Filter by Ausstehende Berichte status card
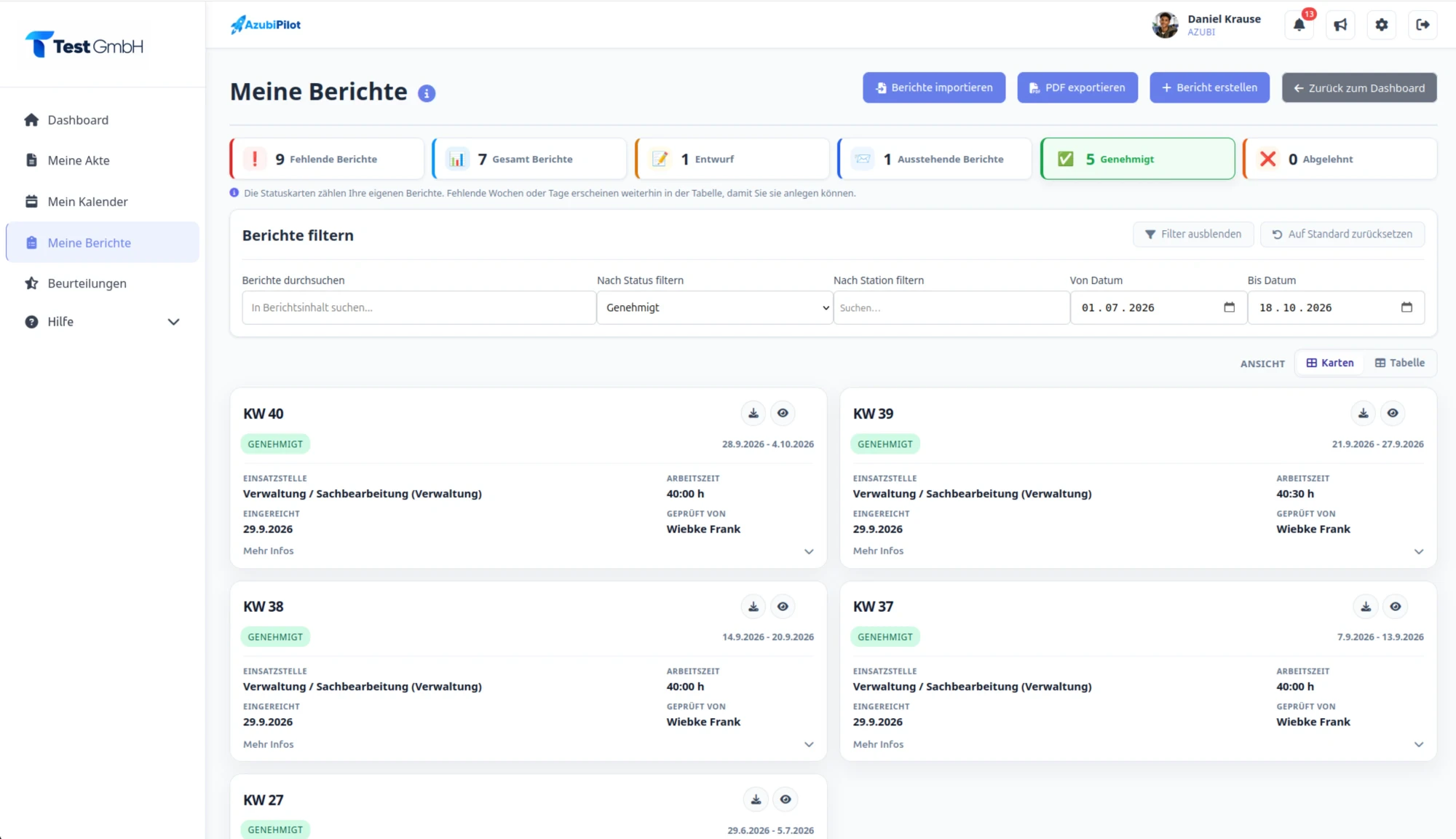This screenshot has height=839, width=1456. (x=935, y=159)
